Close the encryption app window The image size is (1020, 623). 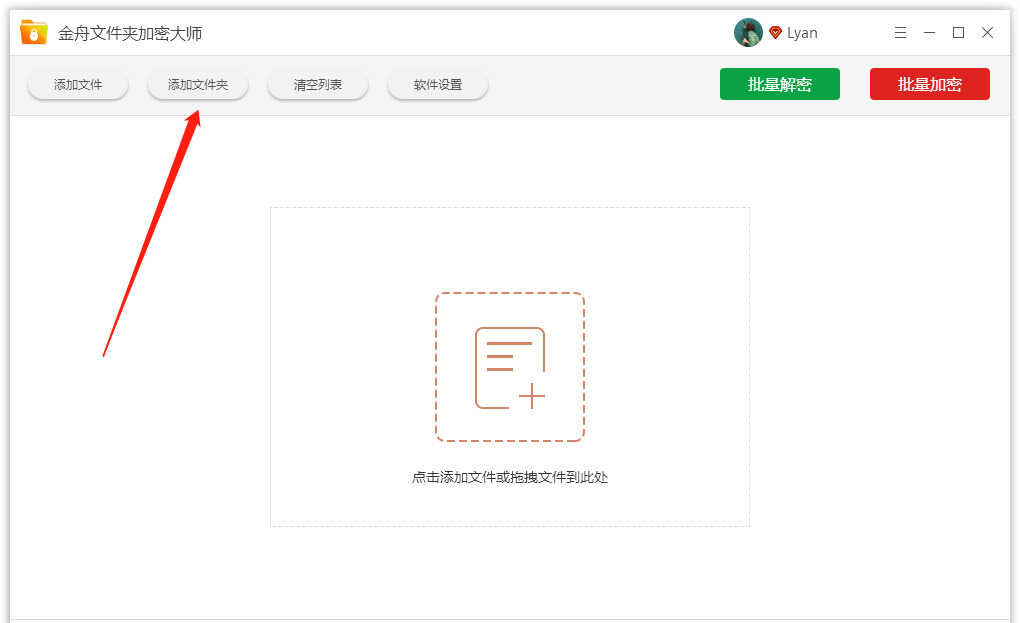coord(987,33)
